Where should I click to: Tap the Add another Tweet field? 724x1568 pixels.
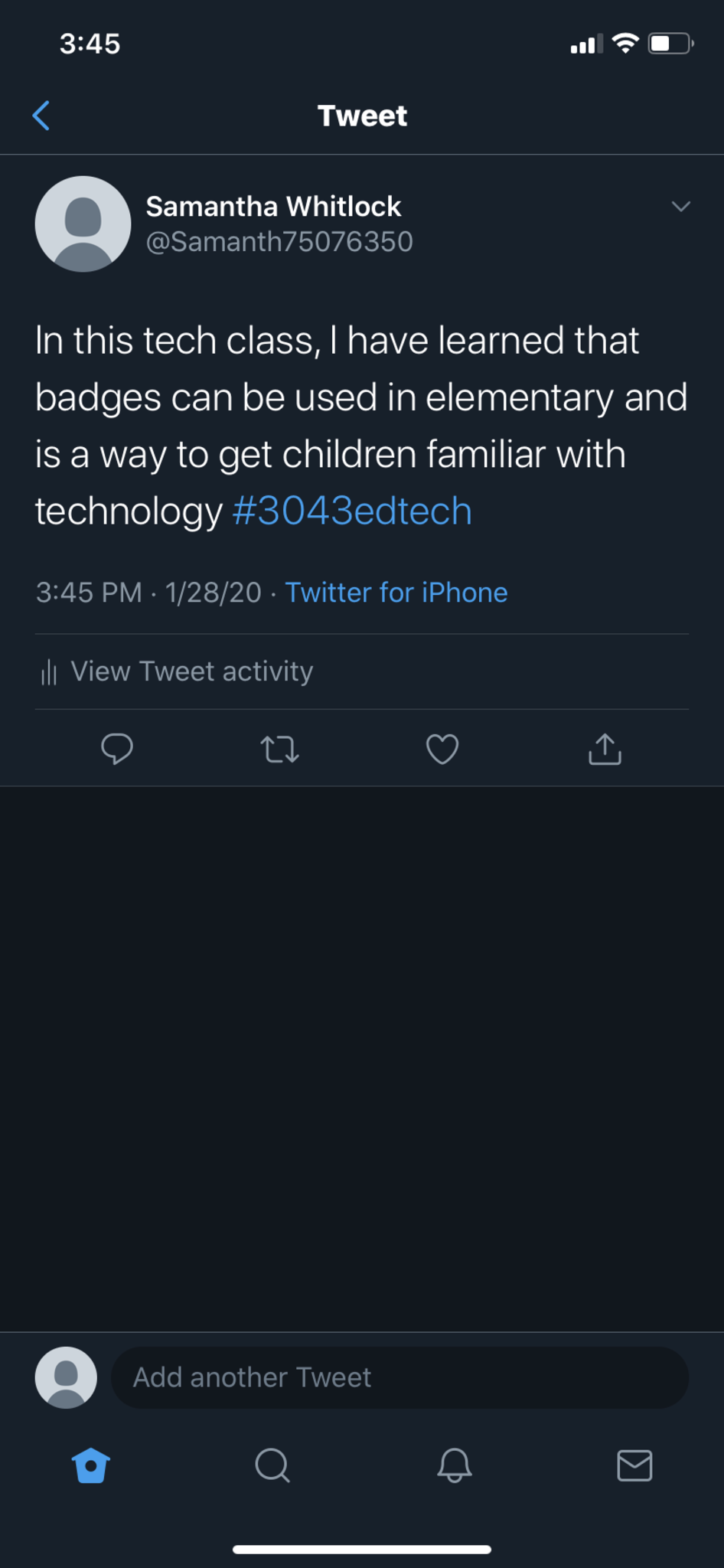(x=400, y=1377)
